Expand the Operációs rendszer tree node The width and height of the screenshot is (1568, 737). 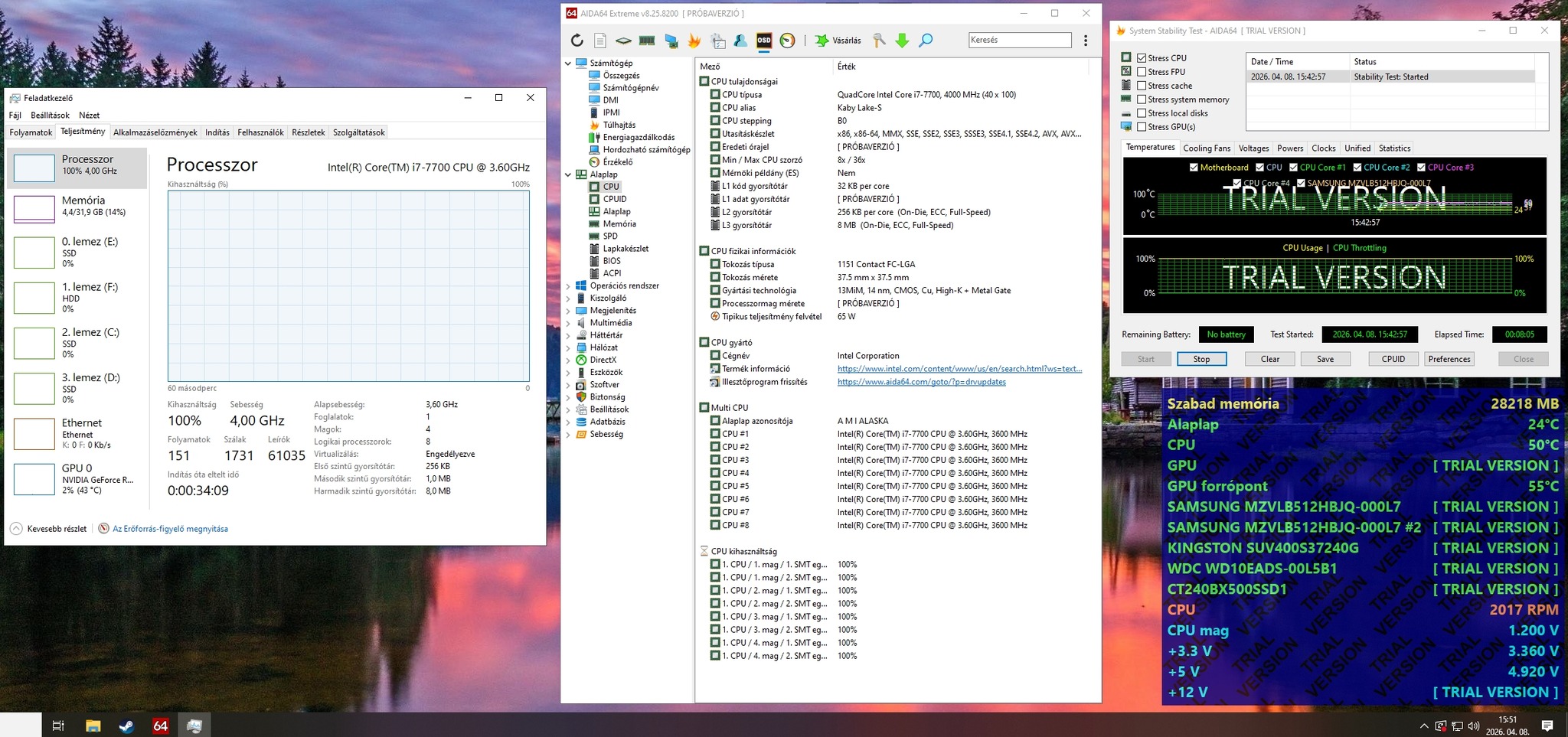point(568,286)
